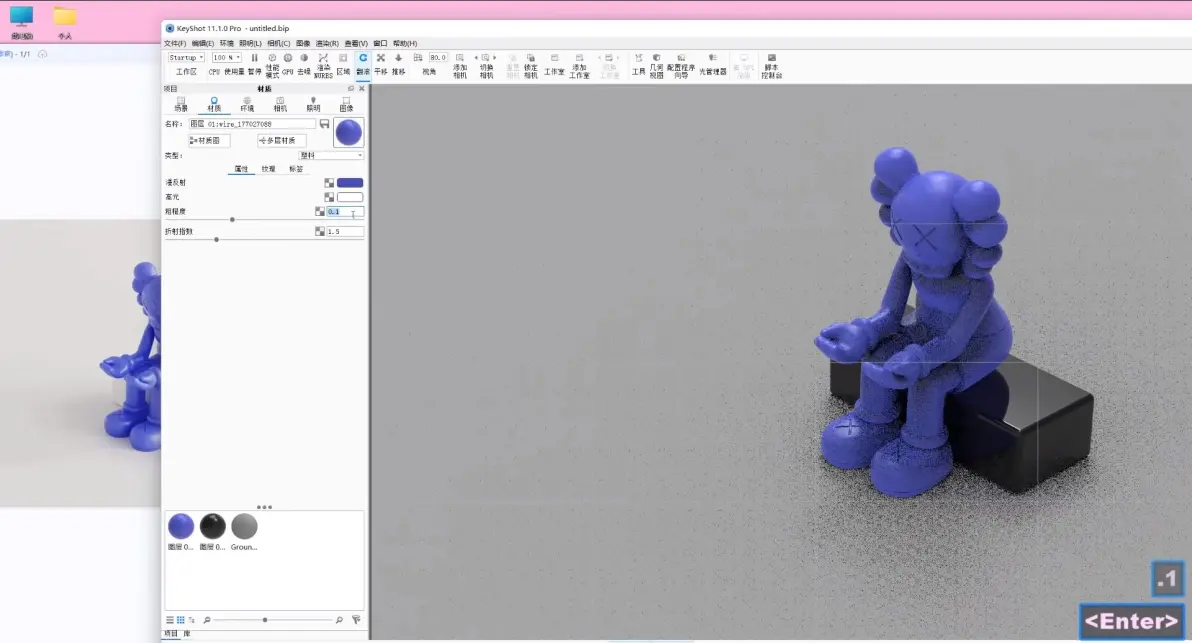Switch to the 标签 (Labels) material sub-tab
The width and height of the screenshot is (1192, 643).
(x=296, y=169)
